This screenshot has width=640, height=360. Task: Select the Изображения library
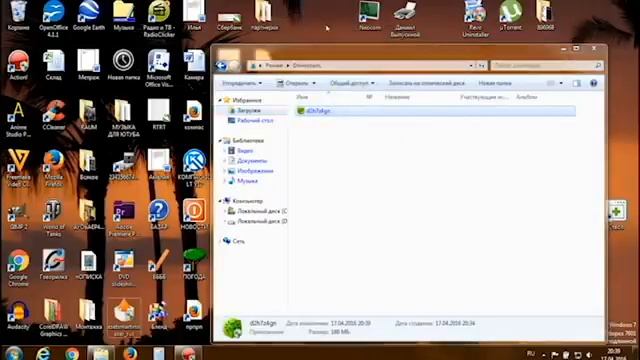coord(255,171)
